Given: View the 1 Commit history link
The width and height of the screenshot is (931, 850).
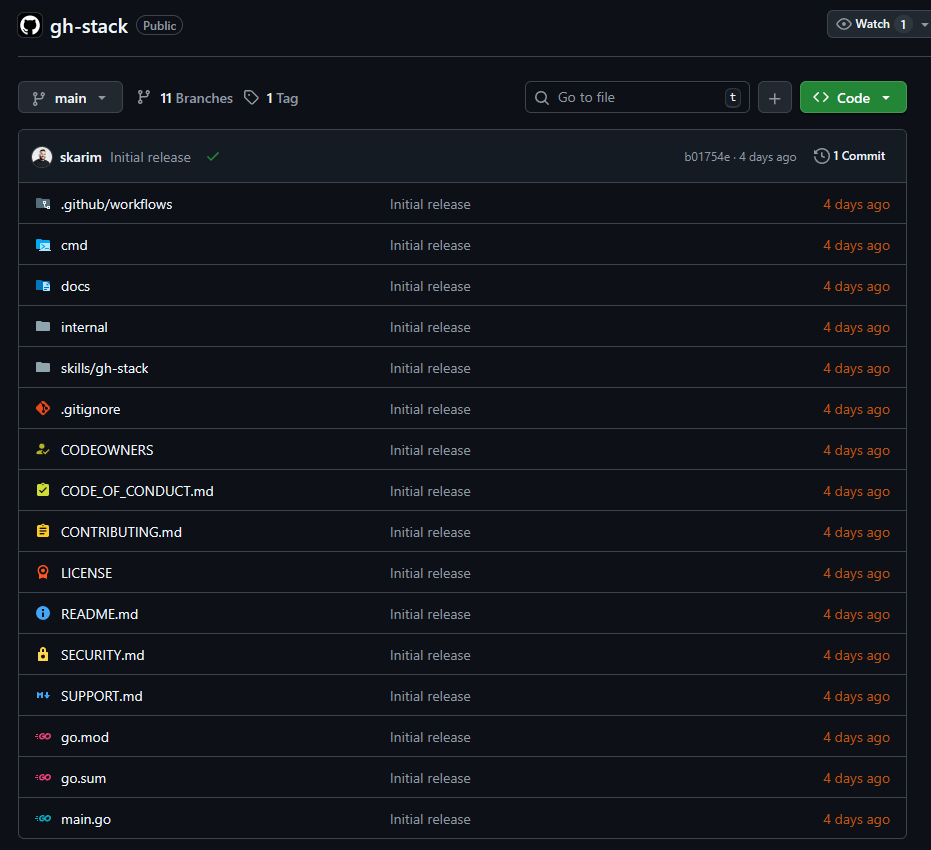Looking at the screenshot, I should tap(849, 156).
